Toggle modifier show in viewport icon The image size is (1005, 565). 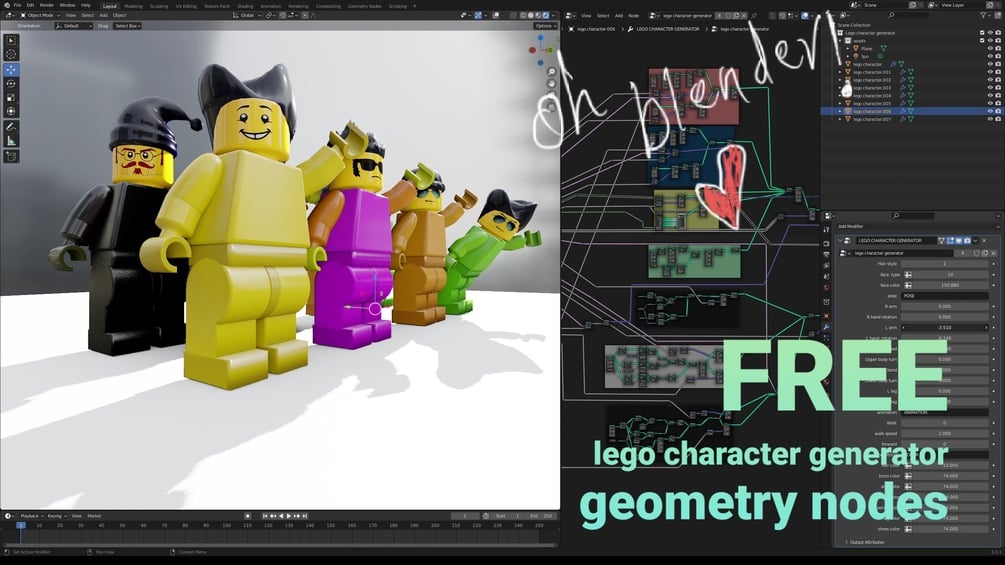pos(959,241)
